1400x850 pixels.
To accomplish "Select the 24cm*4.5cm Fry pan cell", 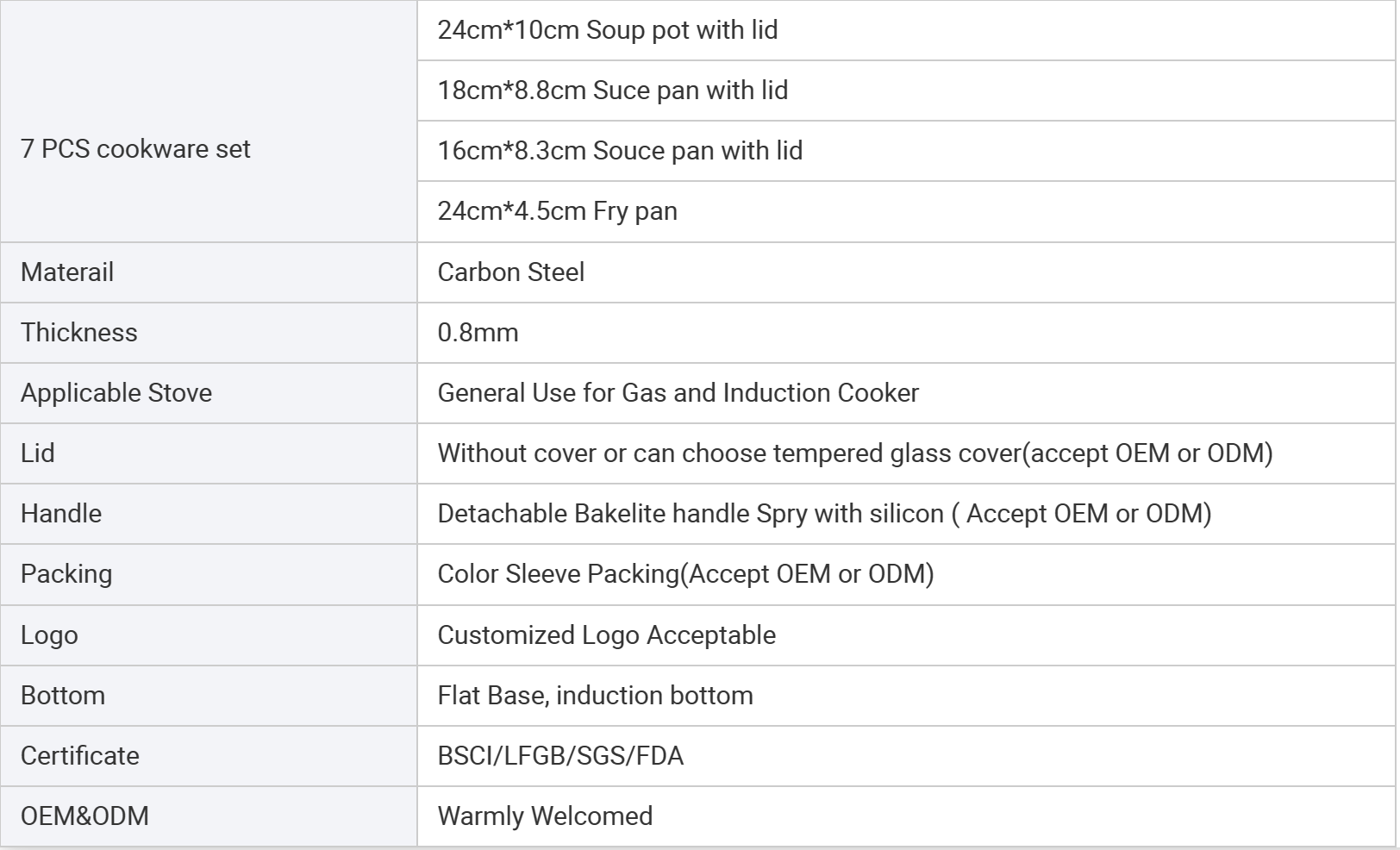I will point(906,212).
